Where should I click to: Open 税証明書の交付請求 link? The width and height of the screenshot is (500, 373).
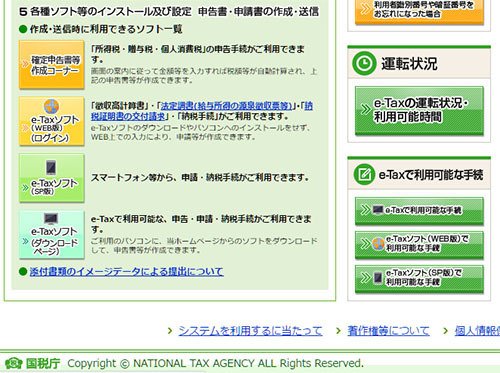pos(128,116)
